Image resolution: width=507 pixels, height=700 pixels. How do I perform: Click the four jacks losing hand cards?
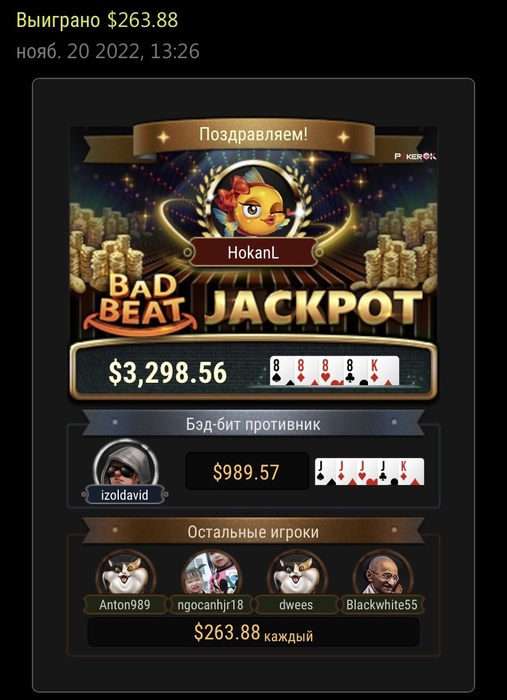click(370, 472)
